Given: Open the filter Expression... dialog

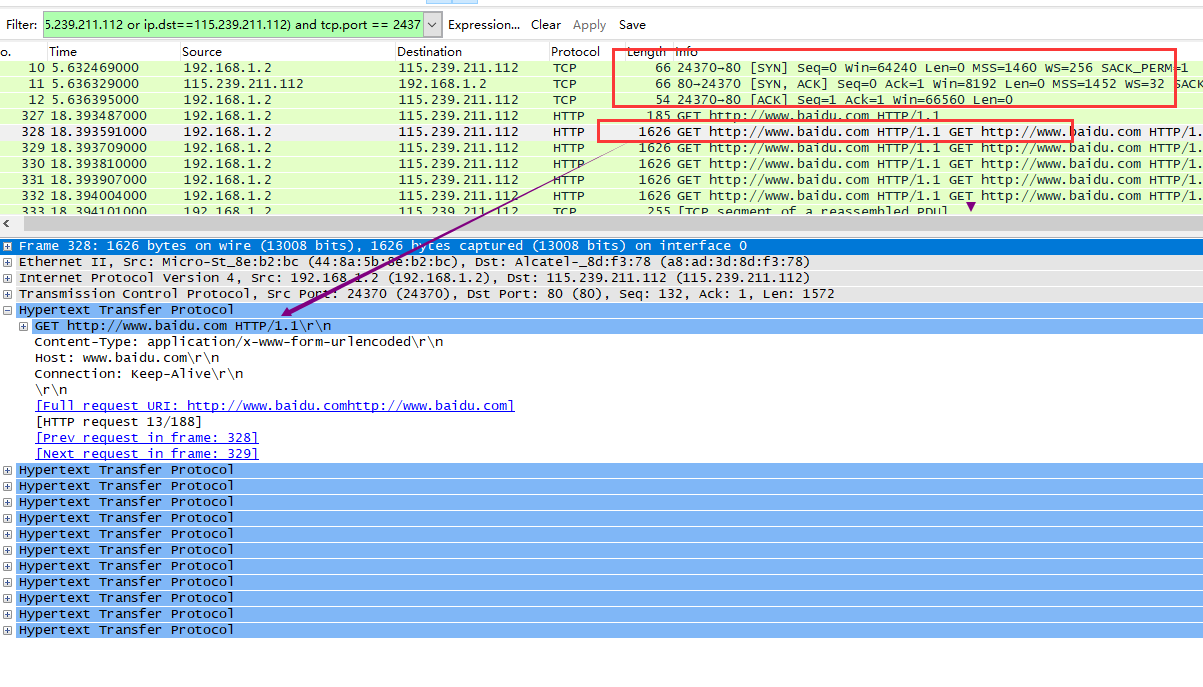Looking at the screenshot, I should tap(483, 25).
